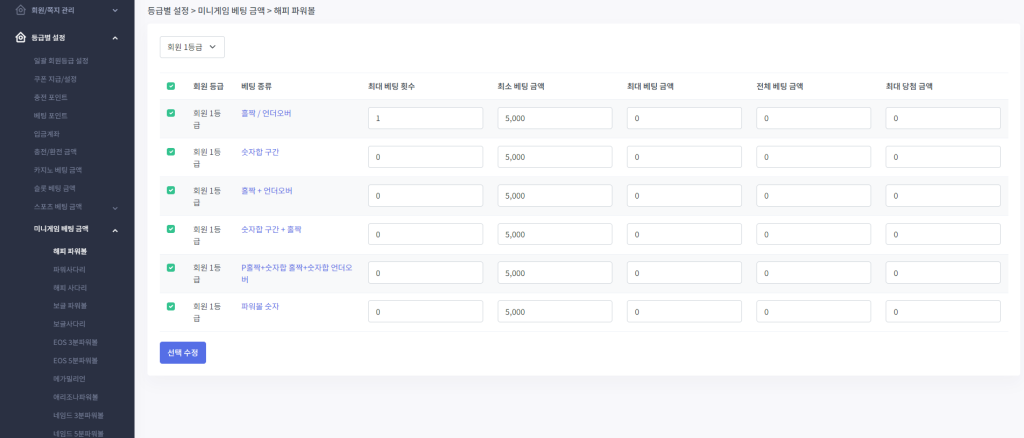The image size is (1024, 438).
Task: Click 전체 베팅 금액 field for 파워볼 숫자
Action: click(813, 311)
